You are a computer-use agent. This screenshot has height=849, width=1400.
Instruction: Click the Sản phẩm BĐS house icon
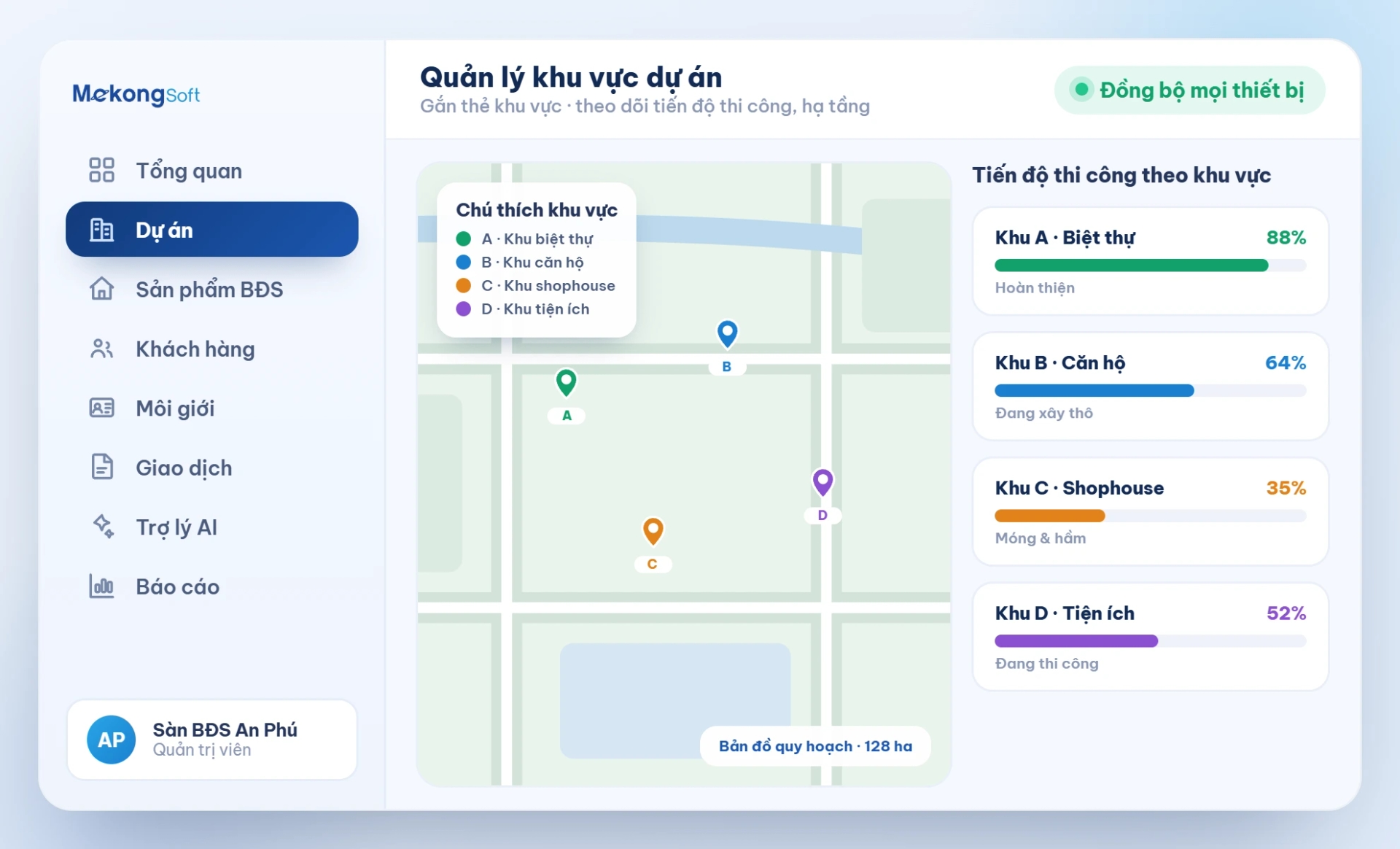[101, 289]
